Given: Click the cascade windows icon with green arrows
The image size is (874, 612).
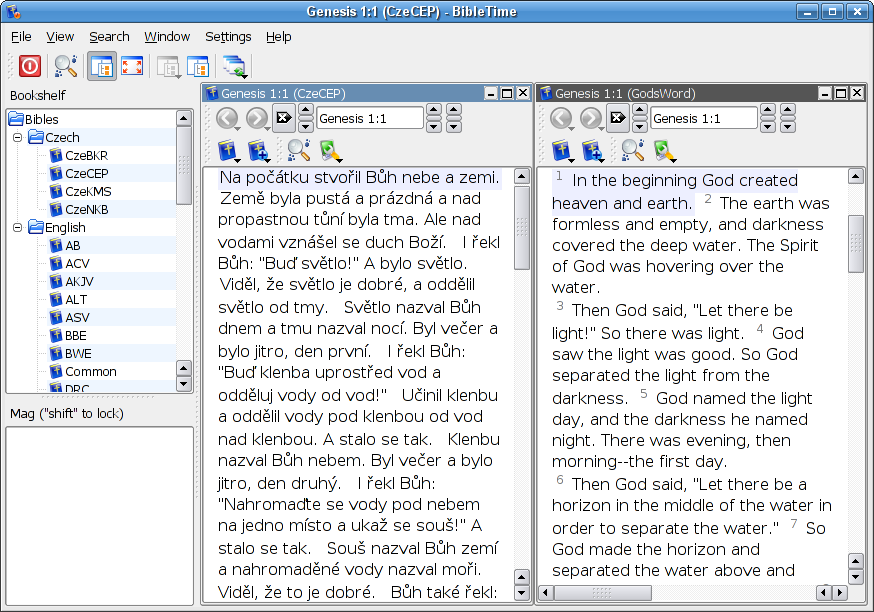Looking at the screenshot, I should click(235, 67).
